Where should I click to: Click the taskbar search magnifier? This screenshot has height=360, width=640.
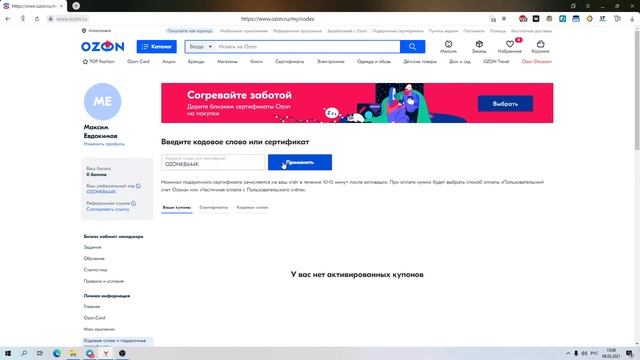tap(24, 353)
